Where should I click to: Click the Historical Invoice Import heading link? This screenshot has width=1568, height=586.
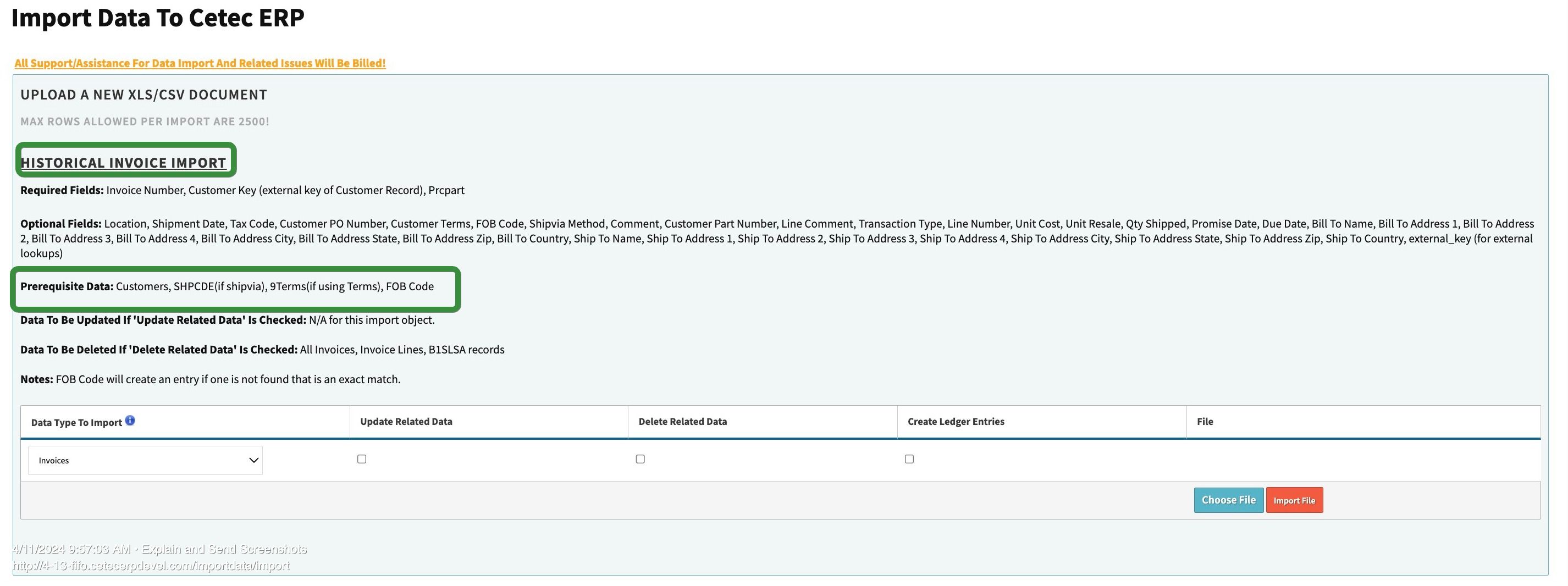point(123,163)
